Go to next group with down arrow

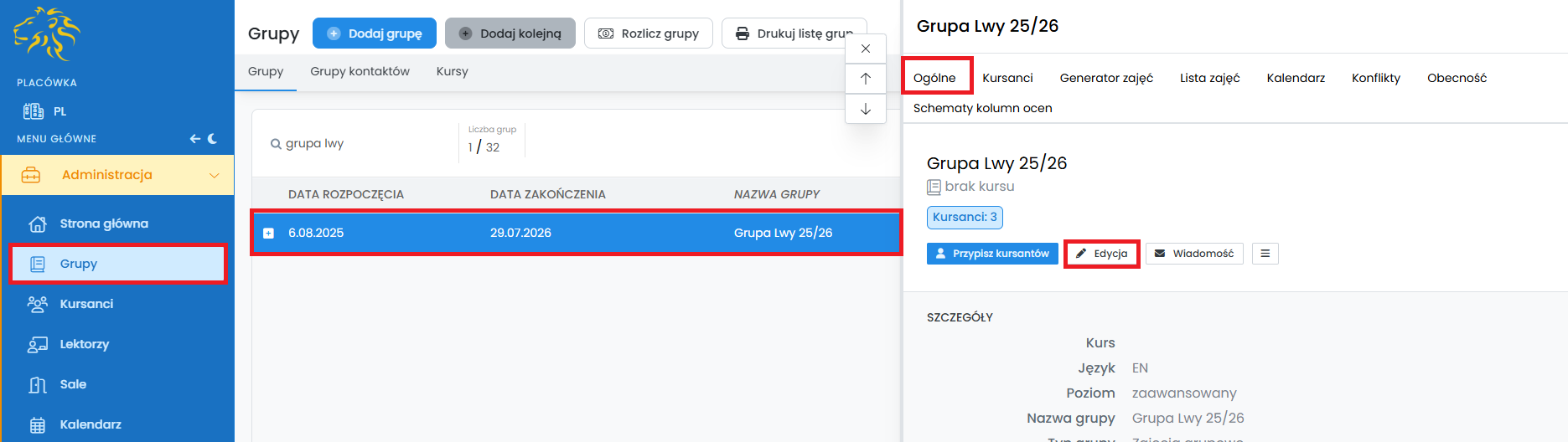(x=866, y=109)
